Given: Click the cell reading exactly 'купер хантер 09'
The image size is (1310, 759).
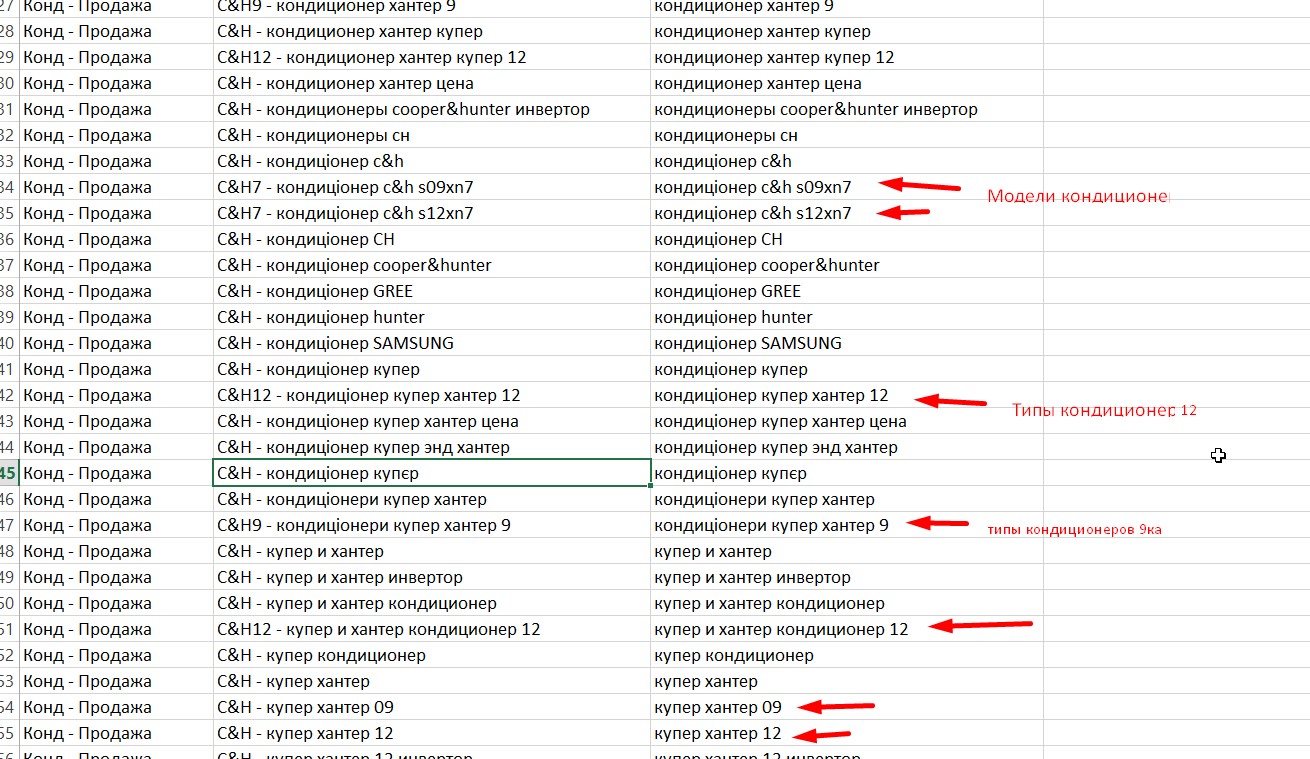Looking at the screenshot, I should [847, 707].
